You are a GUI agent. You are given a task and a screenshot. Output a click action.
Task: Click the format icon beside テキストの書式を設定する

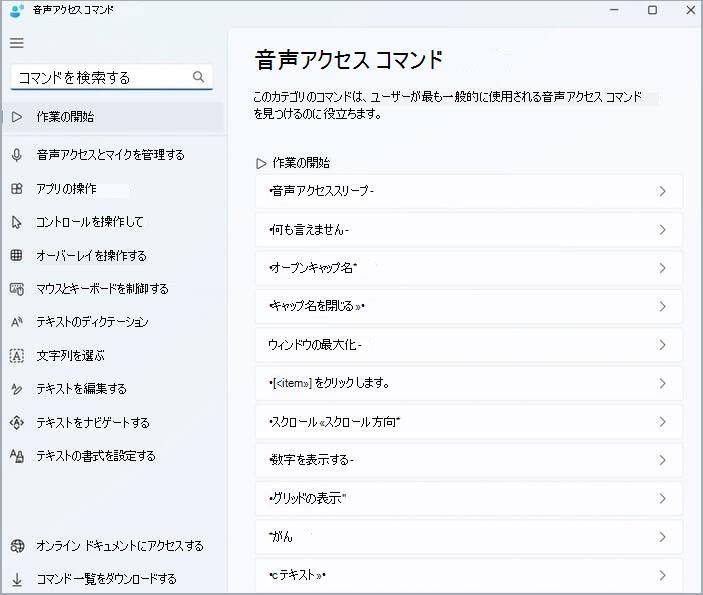17,456
